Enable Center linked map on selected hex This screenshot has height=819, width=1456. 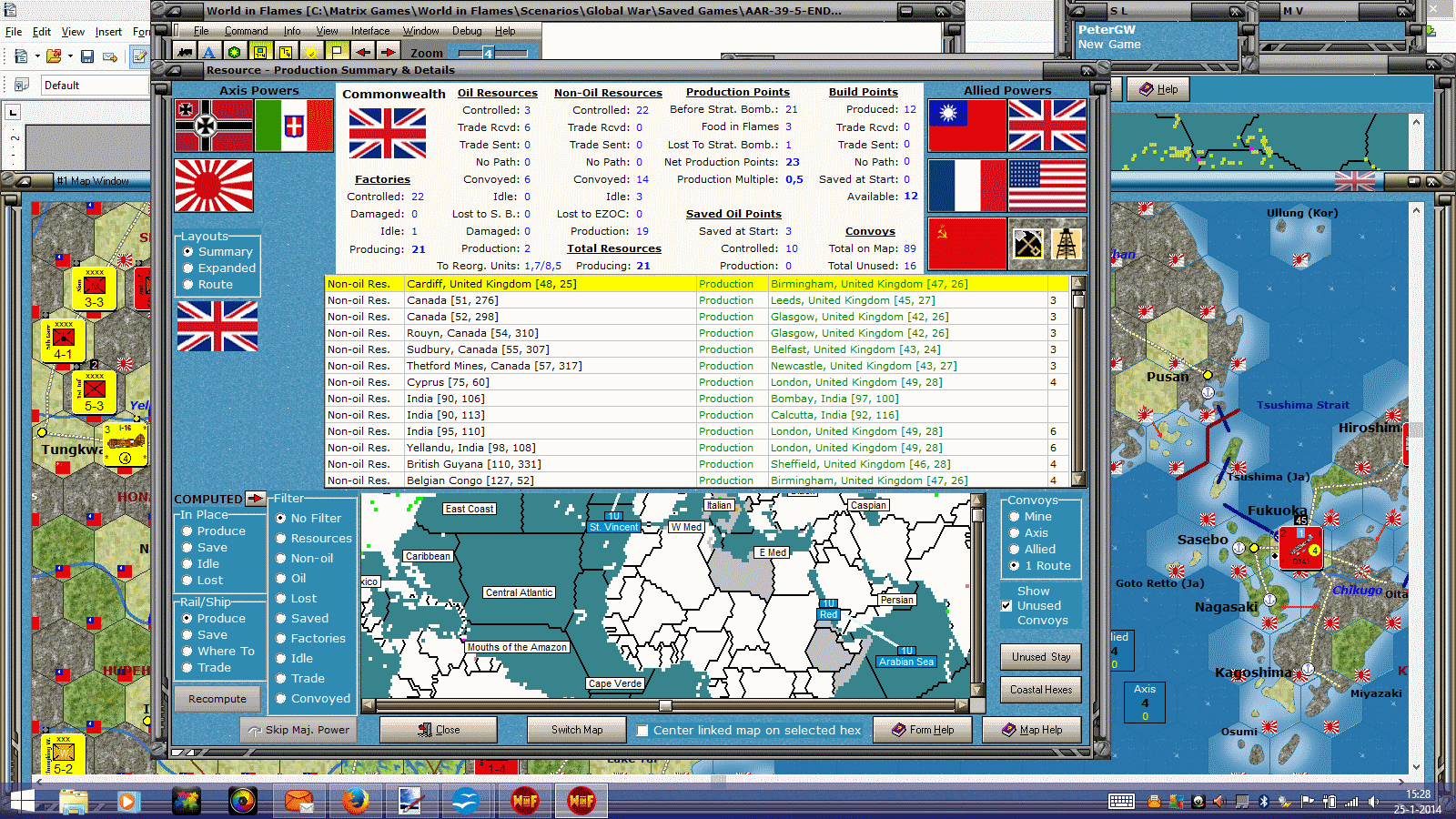[x=642, y=730]
